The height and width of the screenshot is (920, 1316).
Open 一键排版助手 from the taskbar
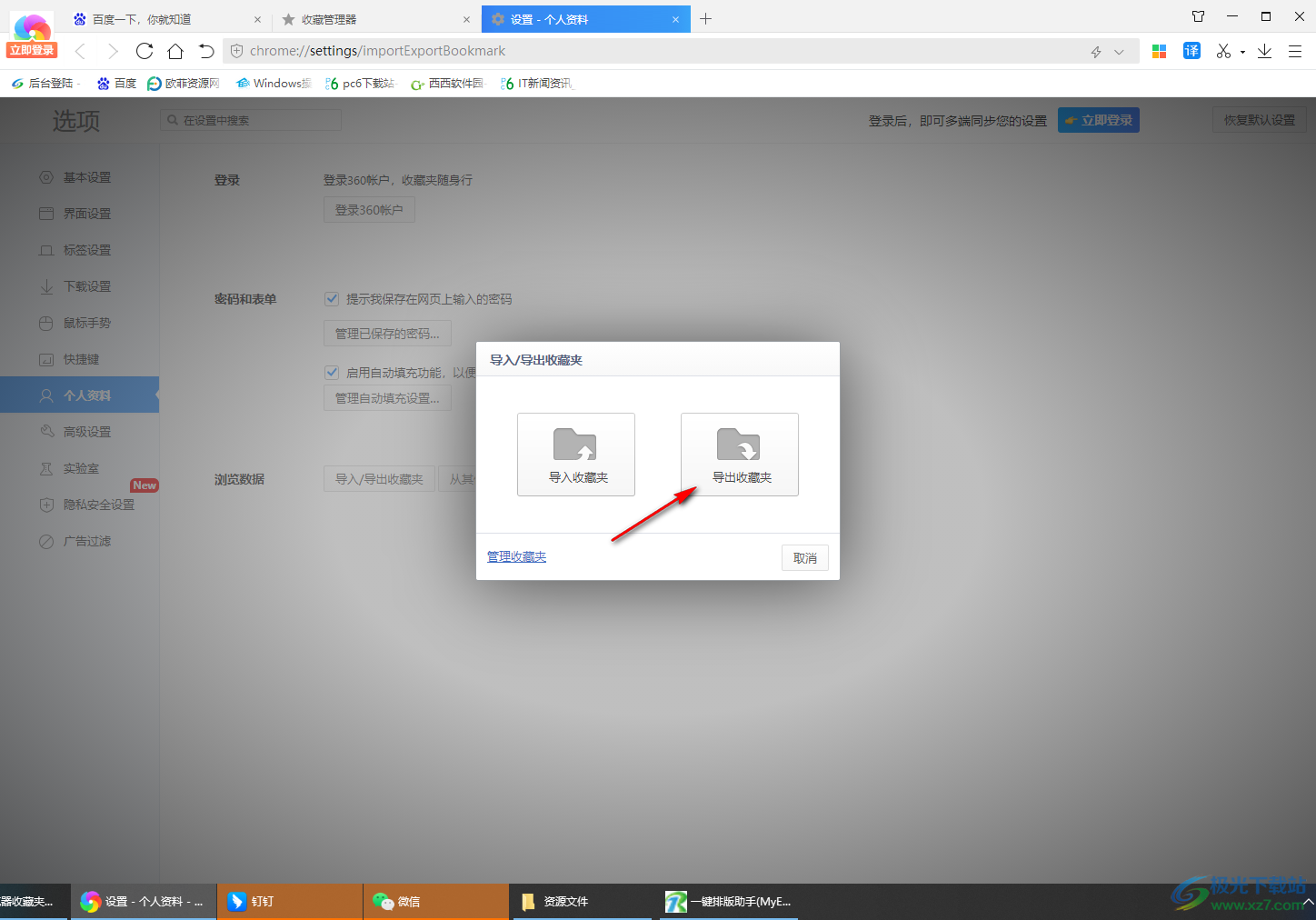729,902
